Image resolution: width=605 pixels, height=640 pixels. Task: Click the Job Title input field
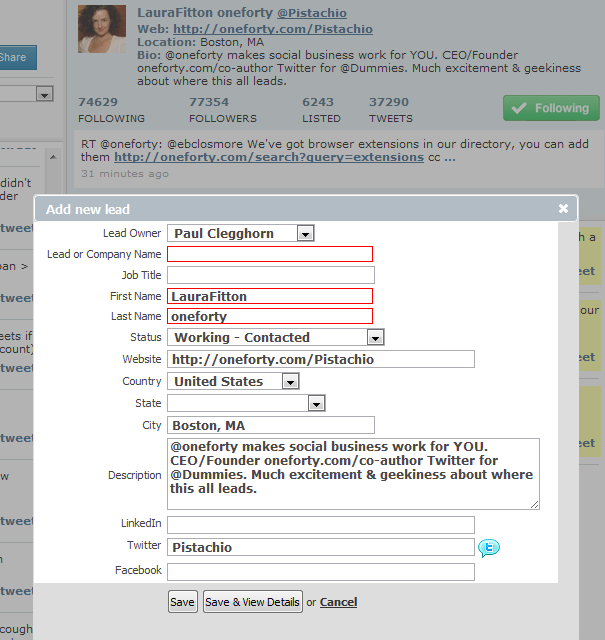pyautogui.click(x=271, y=275)
